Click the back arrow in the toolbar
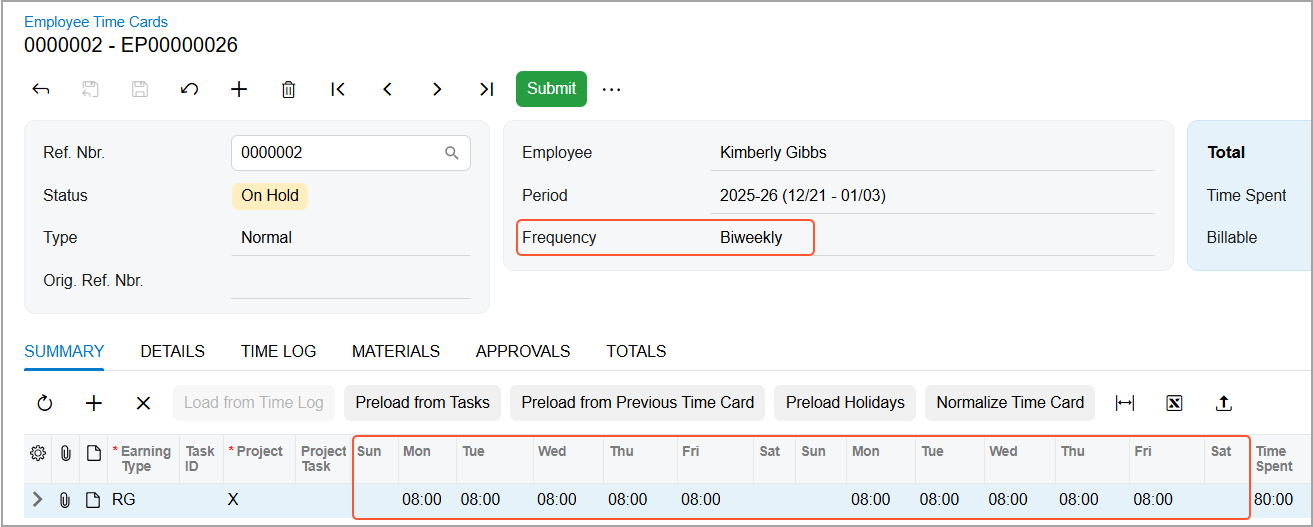The image size is (1313, 527). click(41, 89)
